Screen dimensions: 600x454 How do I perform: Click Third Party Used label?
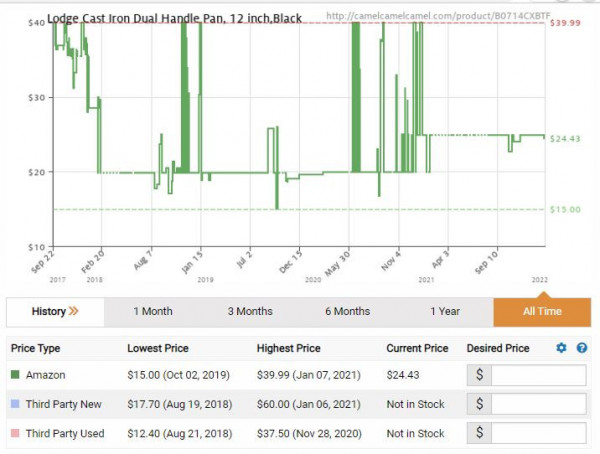point(65,433)
